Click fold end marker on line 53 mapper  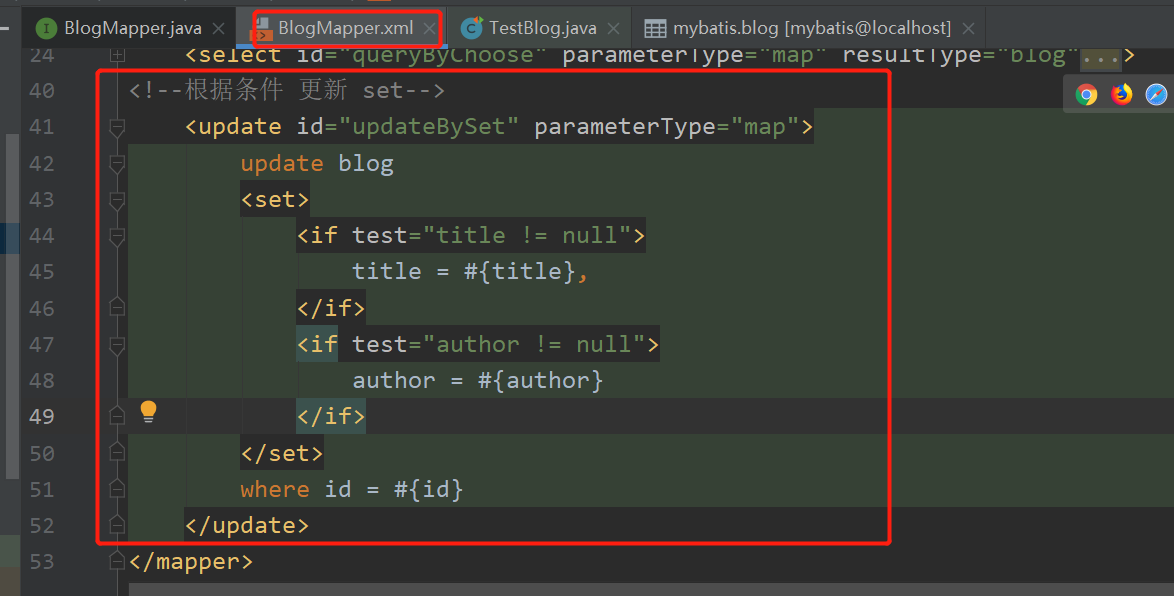[x=117, y=560]
